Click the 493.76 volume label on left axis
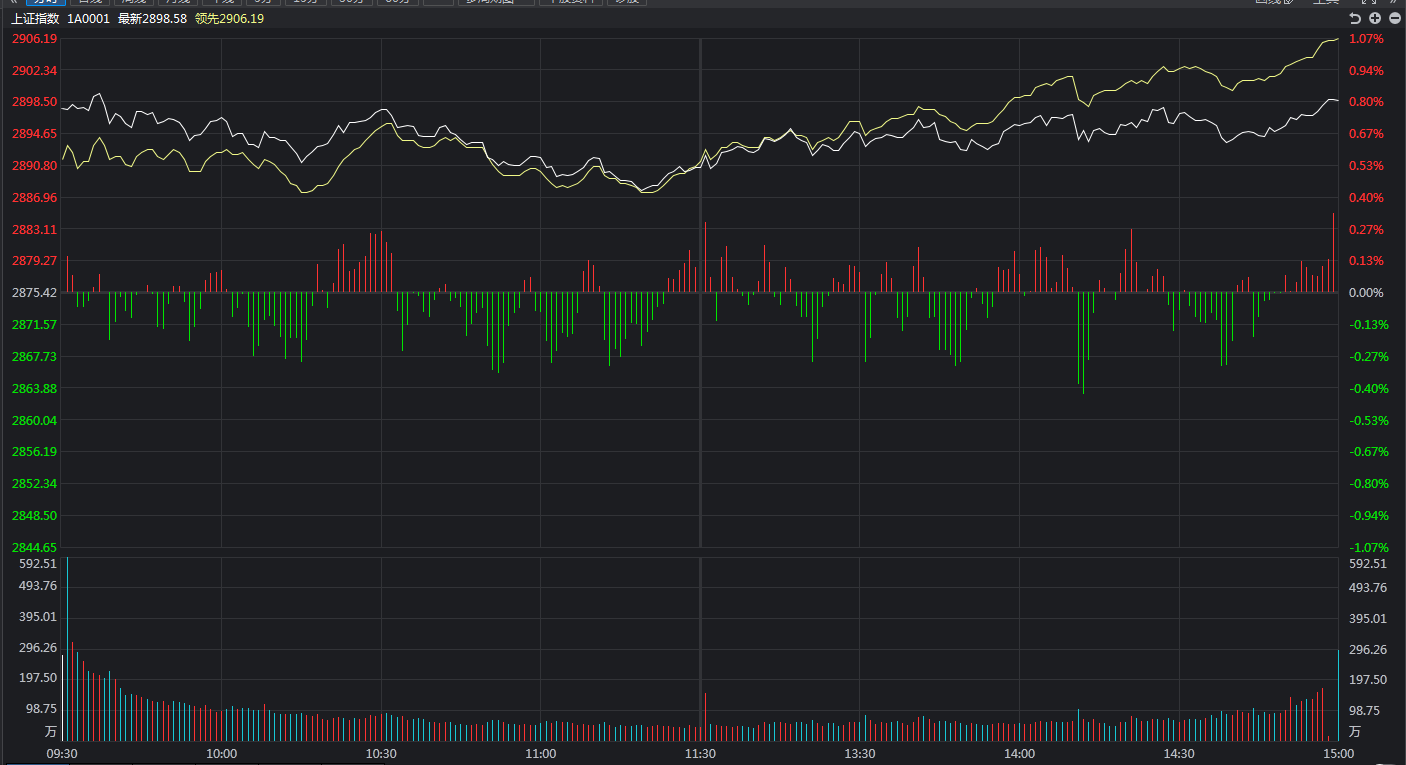The width and height of the screenshot is (1406, 765). point(38,587)
